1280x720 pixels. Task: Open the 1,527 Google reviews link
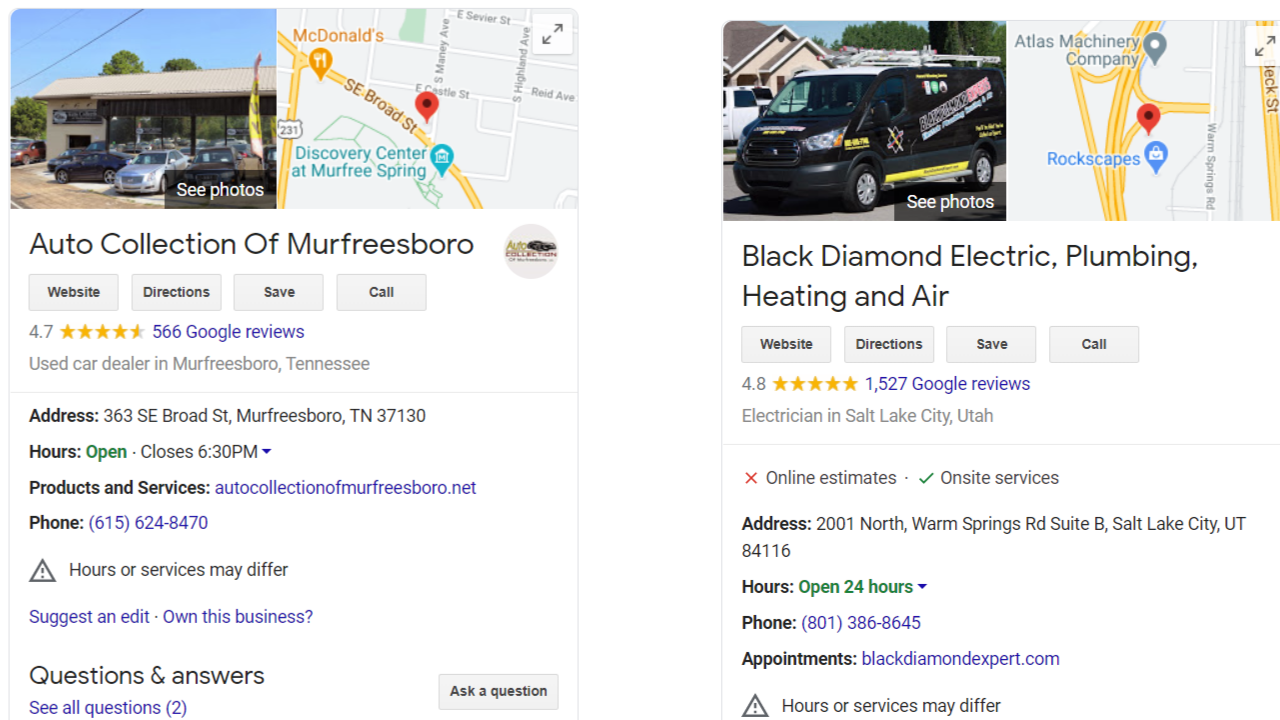pos(947,384)
